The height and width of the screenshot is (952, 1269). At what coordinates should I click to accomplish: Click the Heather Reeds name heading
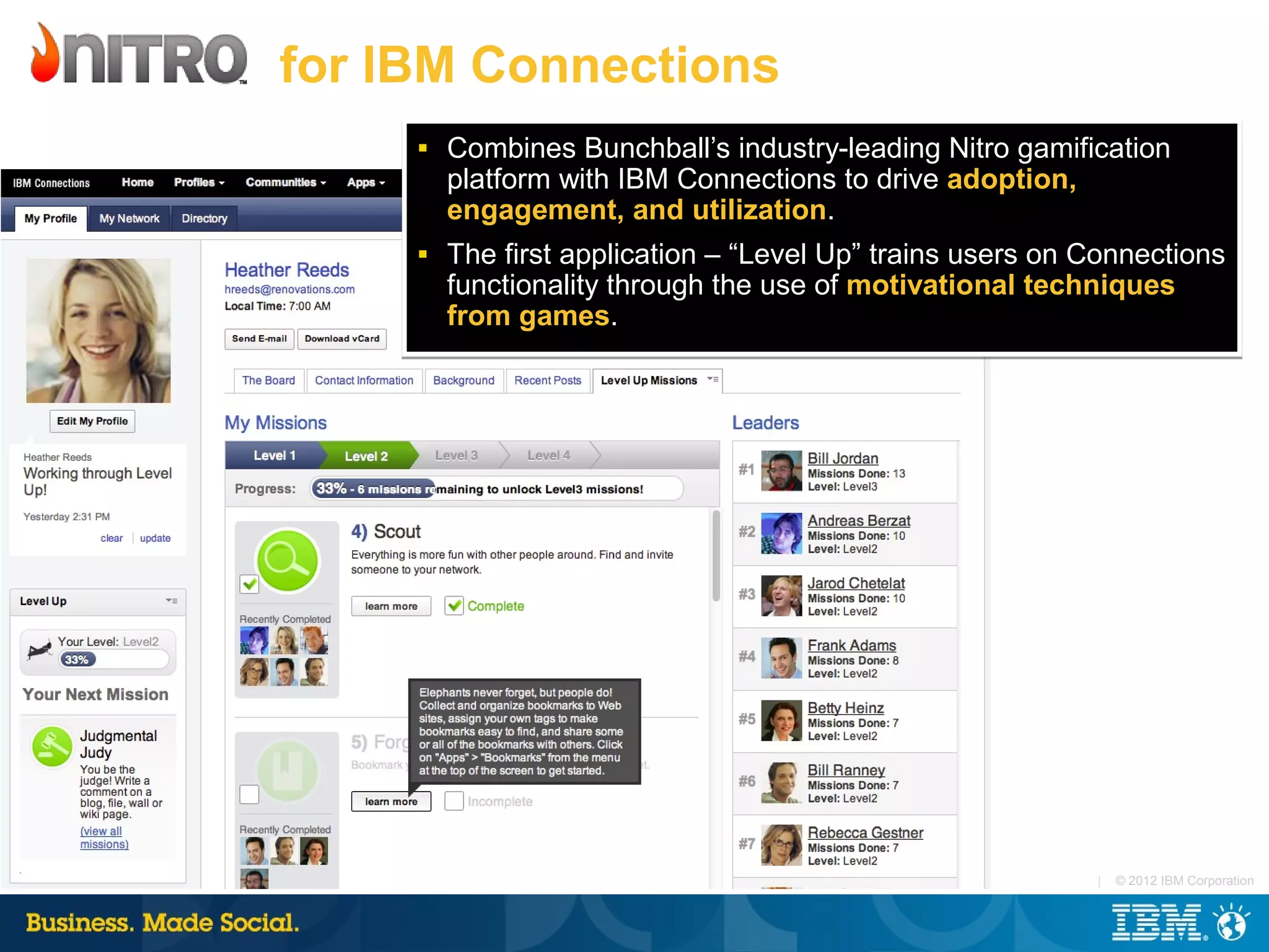coord(287,269)
